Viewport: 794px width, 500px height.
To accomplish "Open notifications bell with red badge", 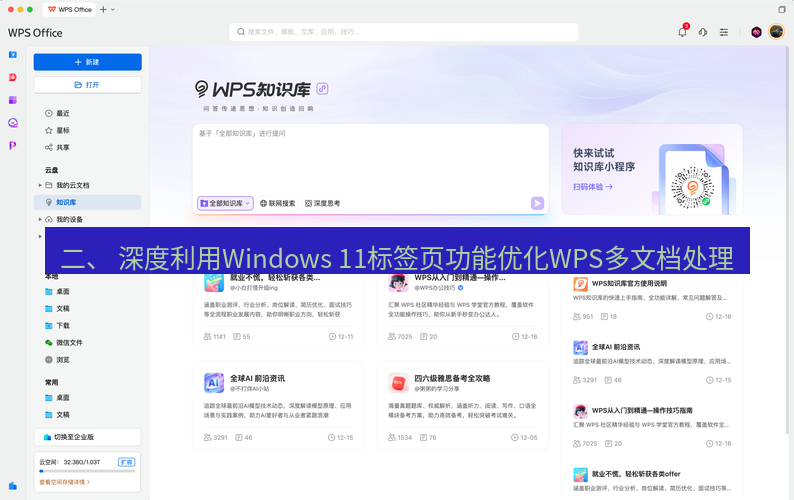I will coord(683,32).
